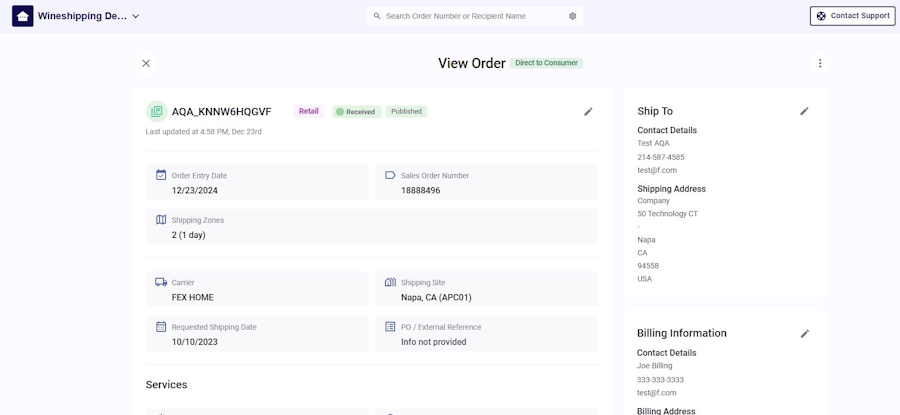The height and width of the screenshot is (415, 900).
Task: Click the Requested Shipping Date calendar icon
Action: click(161, 327)
